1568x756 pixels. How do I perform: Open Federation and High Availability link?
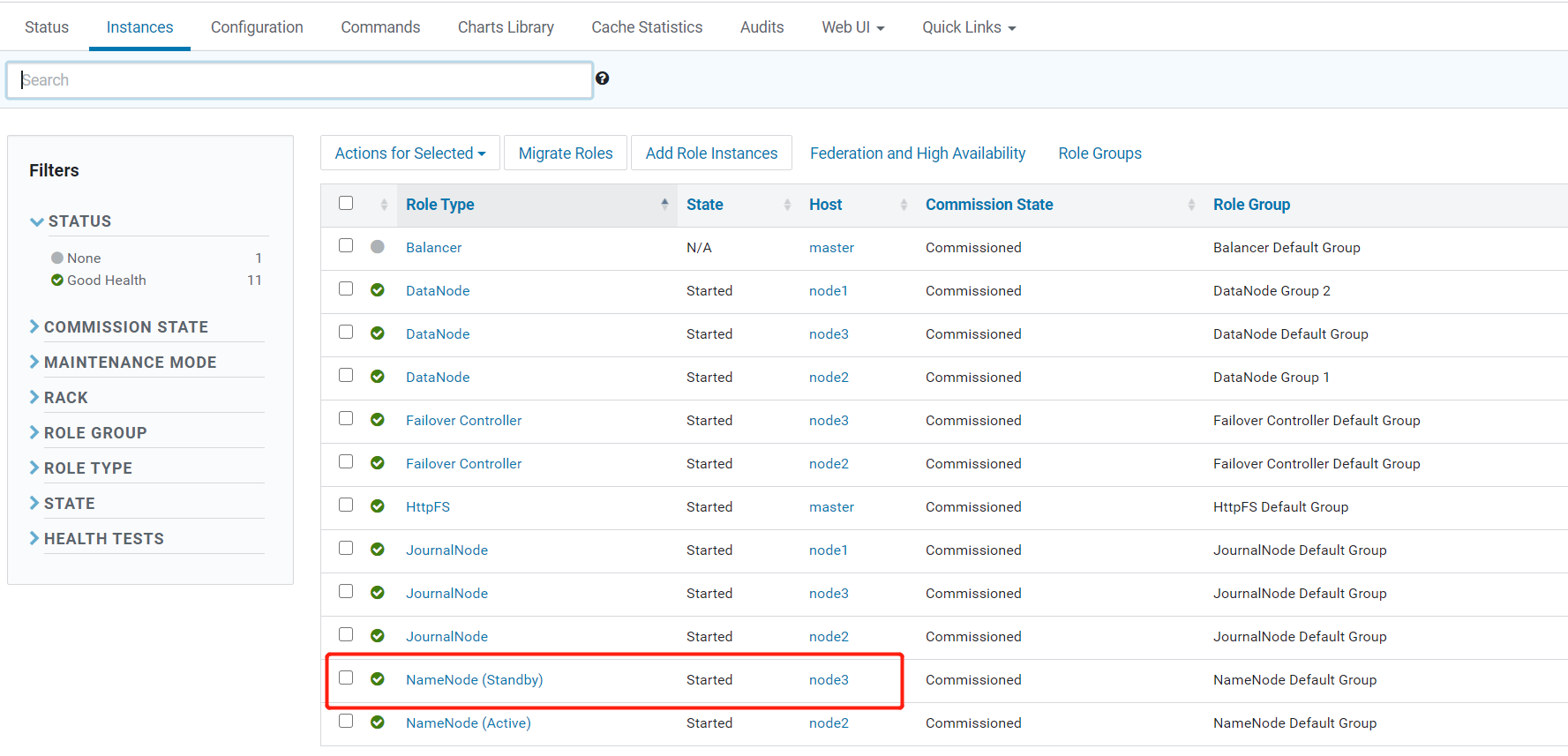click(x=918, y=153)
